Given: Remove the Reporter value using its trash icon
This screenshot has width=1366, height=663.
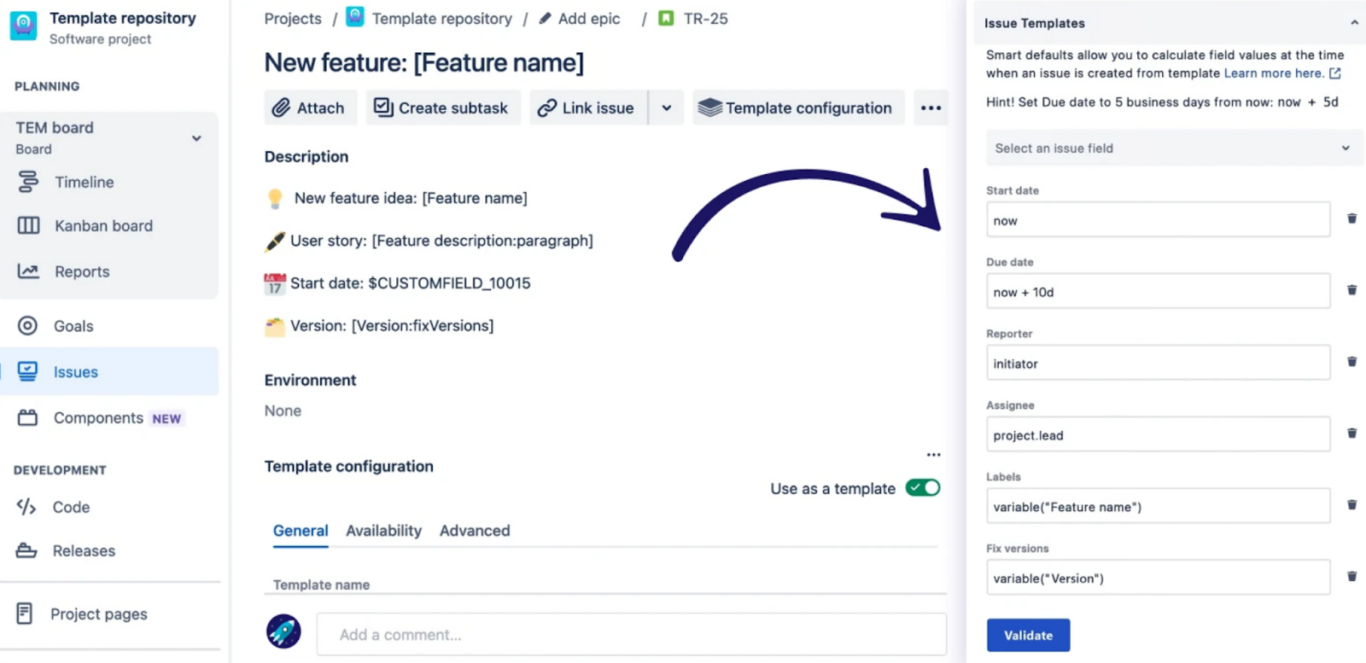Looking at the screenshot, I should 1351,361.
